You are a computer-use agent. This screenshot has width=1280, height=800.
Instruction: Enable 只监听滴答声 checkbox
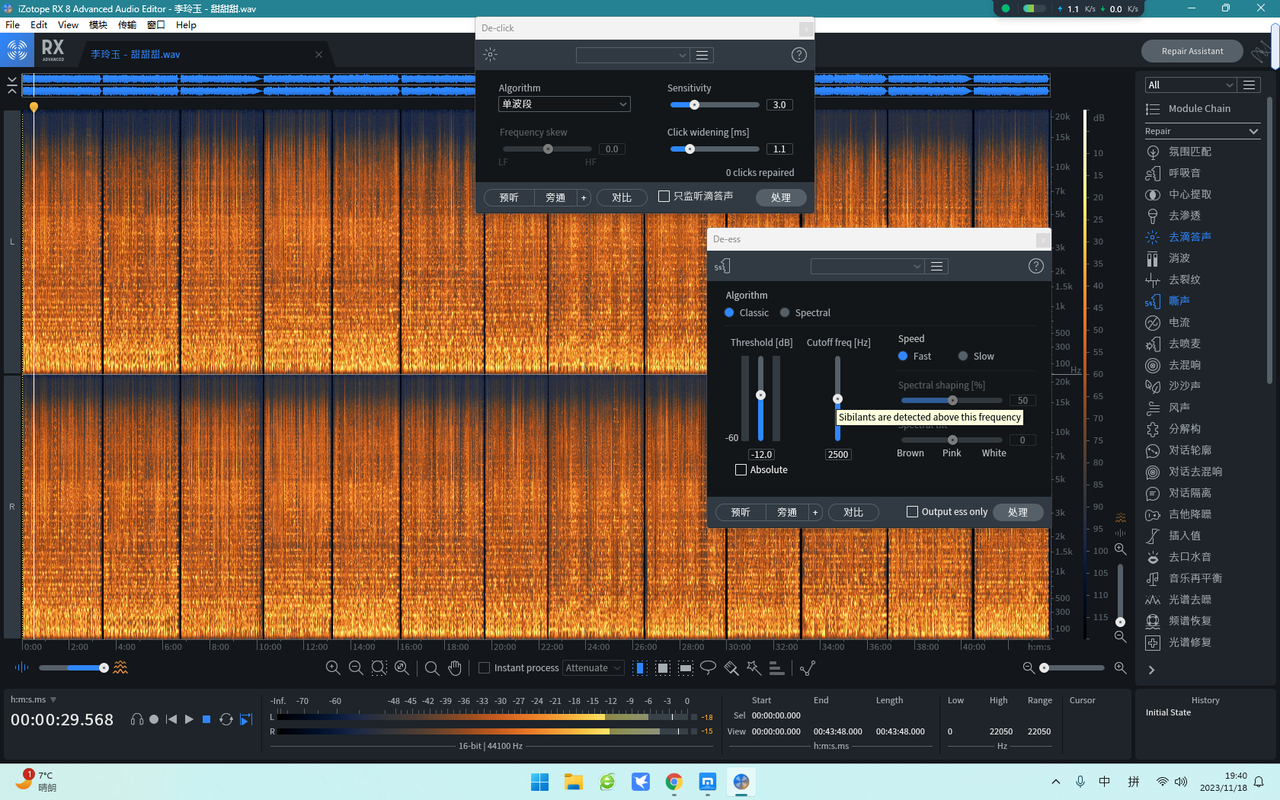pos(664,196)
